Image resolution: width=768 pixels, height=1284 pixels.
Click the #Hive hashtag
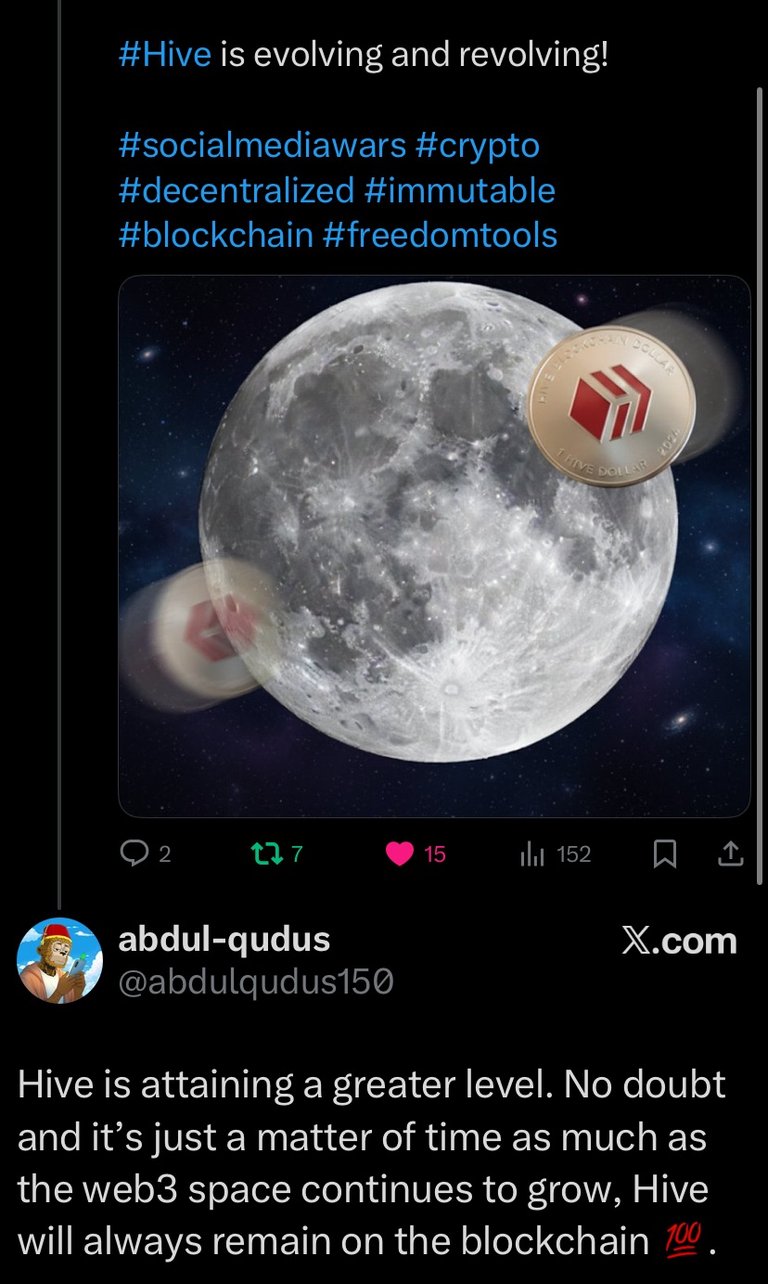[165, 55]
